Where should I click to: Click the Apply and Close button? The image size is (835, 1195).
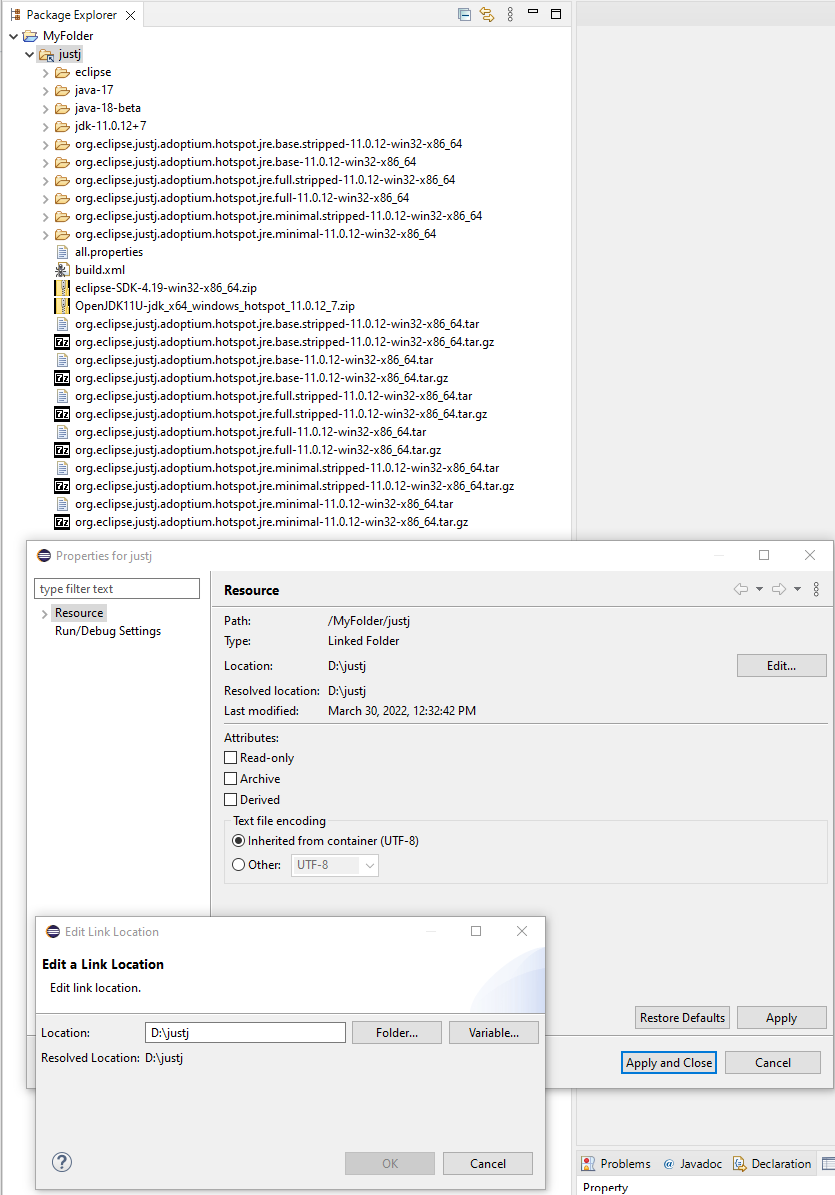[x=668, y=1062]
